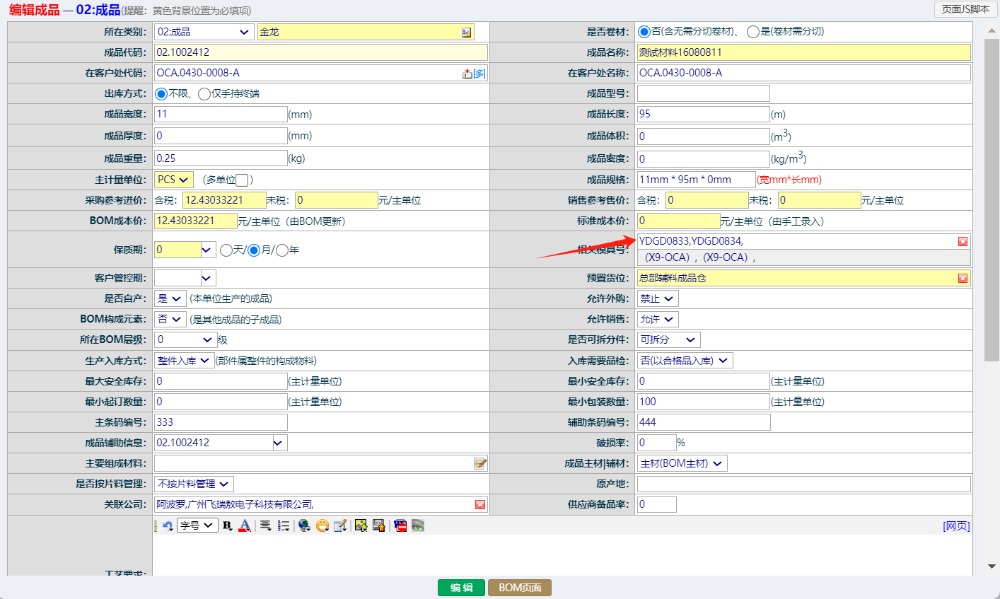Open the font color tool
Screen dimensions: 1000x599
(243, 525)
